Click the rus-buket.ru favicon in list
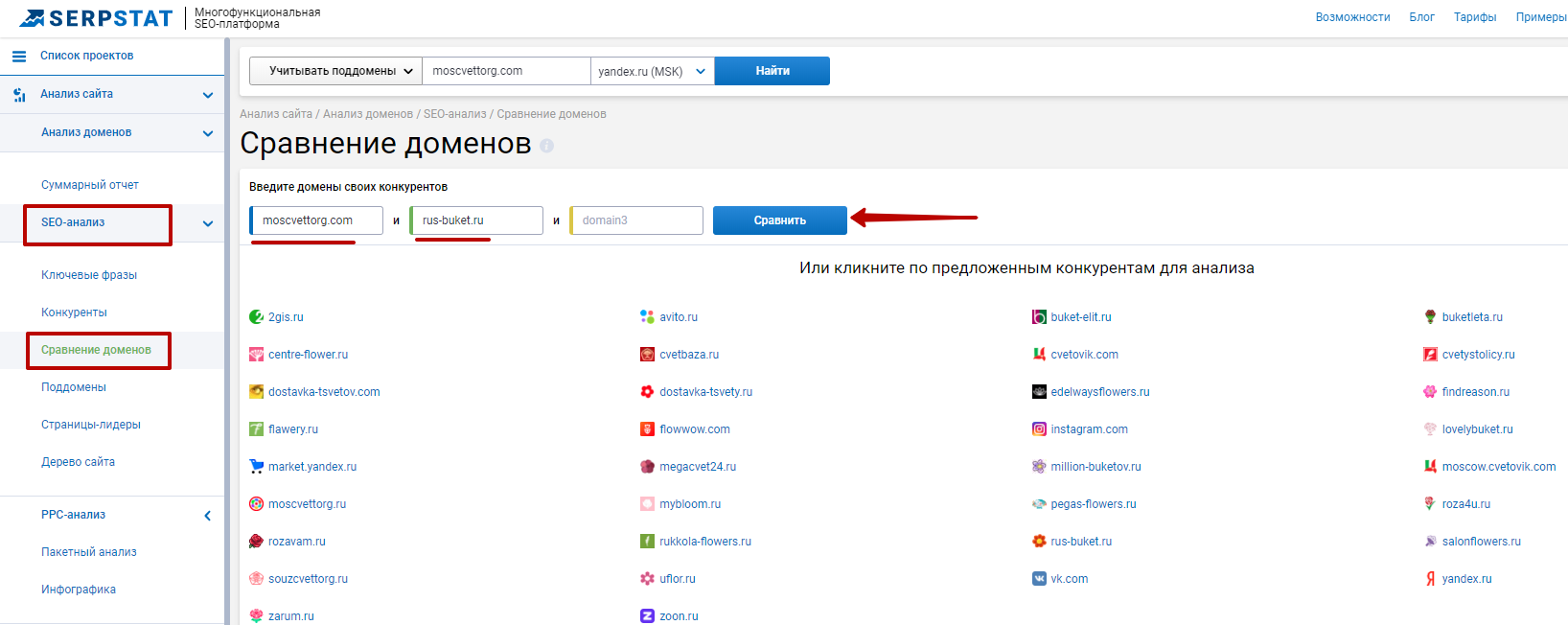The image size is (1568, 625). (1039, 542)
